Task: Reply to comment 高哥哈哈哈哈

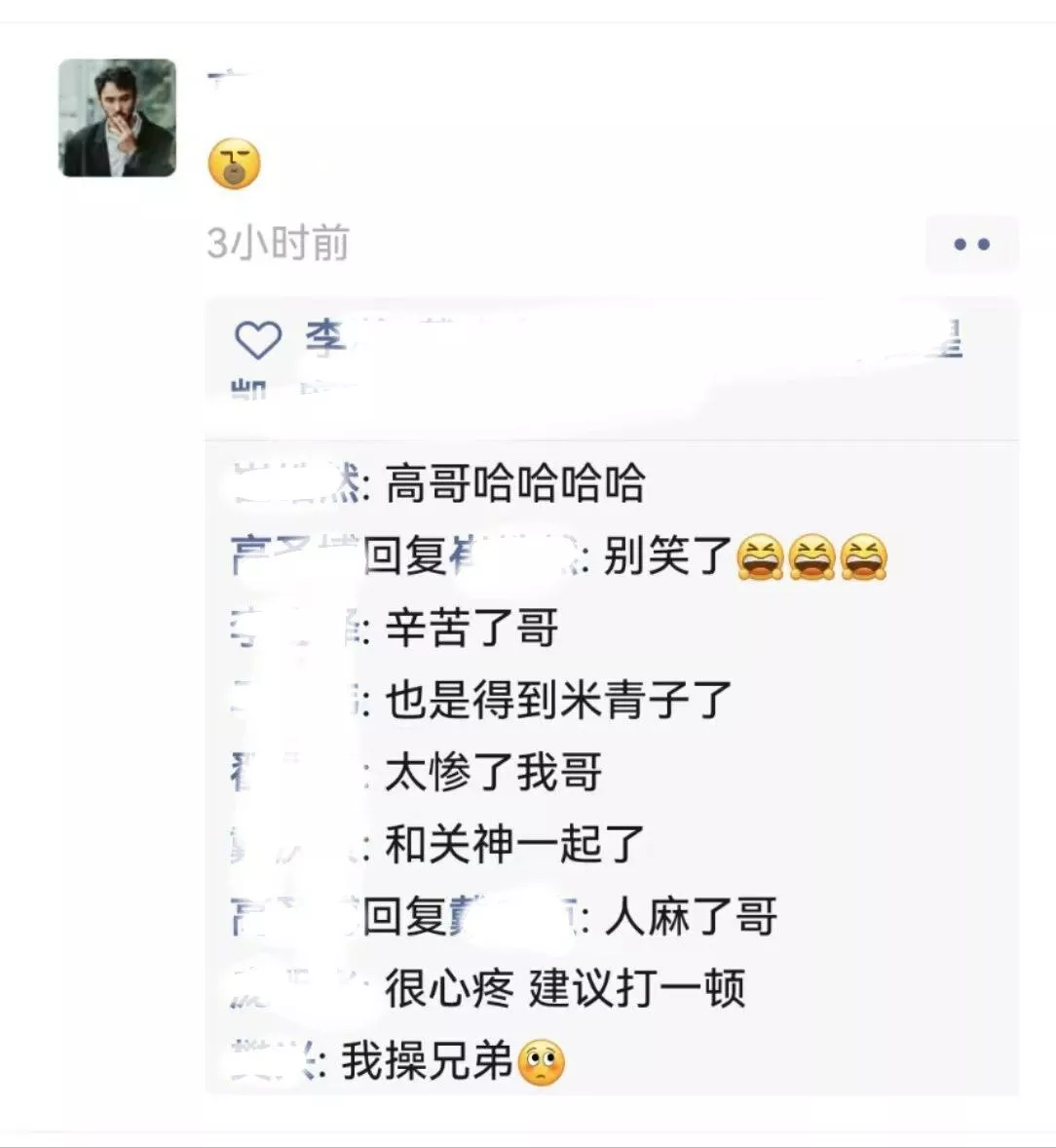Action: [x=515, y=483]
